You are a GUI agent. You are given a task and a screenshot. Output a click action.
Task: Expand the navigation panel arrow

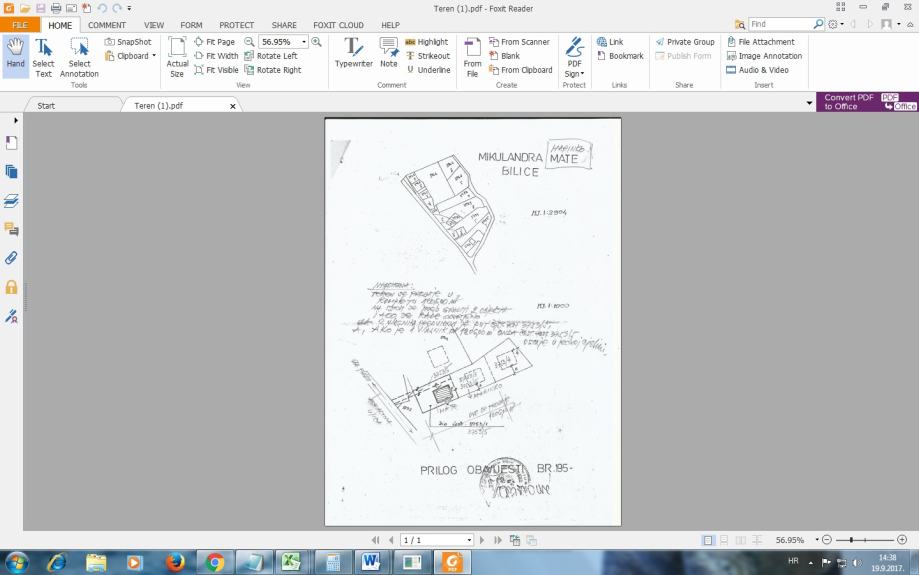coord(16,120)
